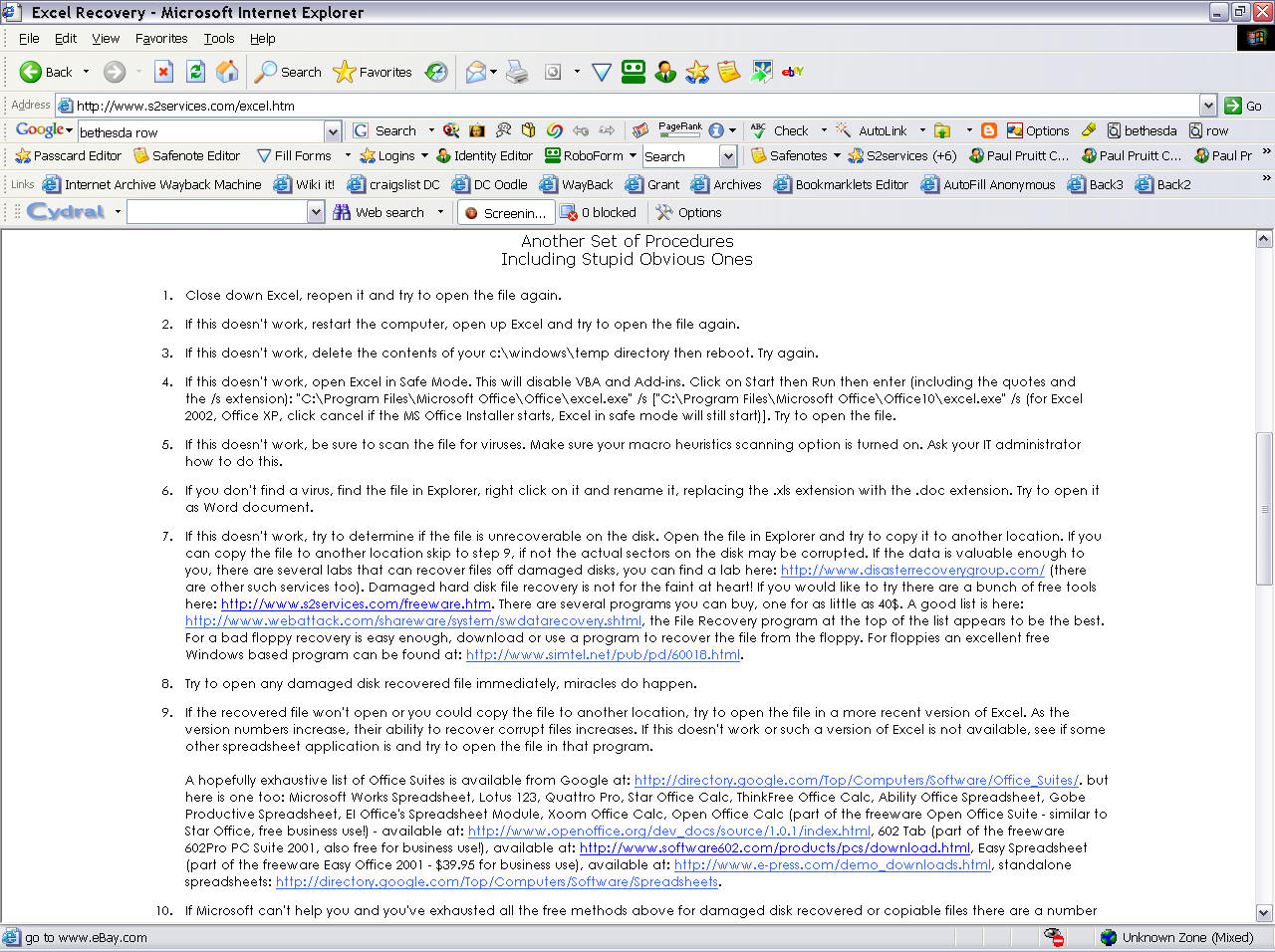This screenshot has height=952, width=1275.
Task: Expand the Address bar dropdown
Action: (1208, 106)
